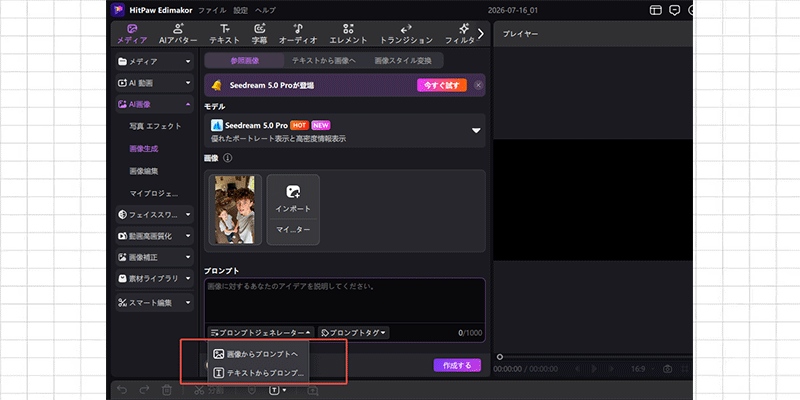This screenshot has width=800, height=400.
Task: Select the uploaded reference photo thumbnail
Action: [x=235, y=210]
